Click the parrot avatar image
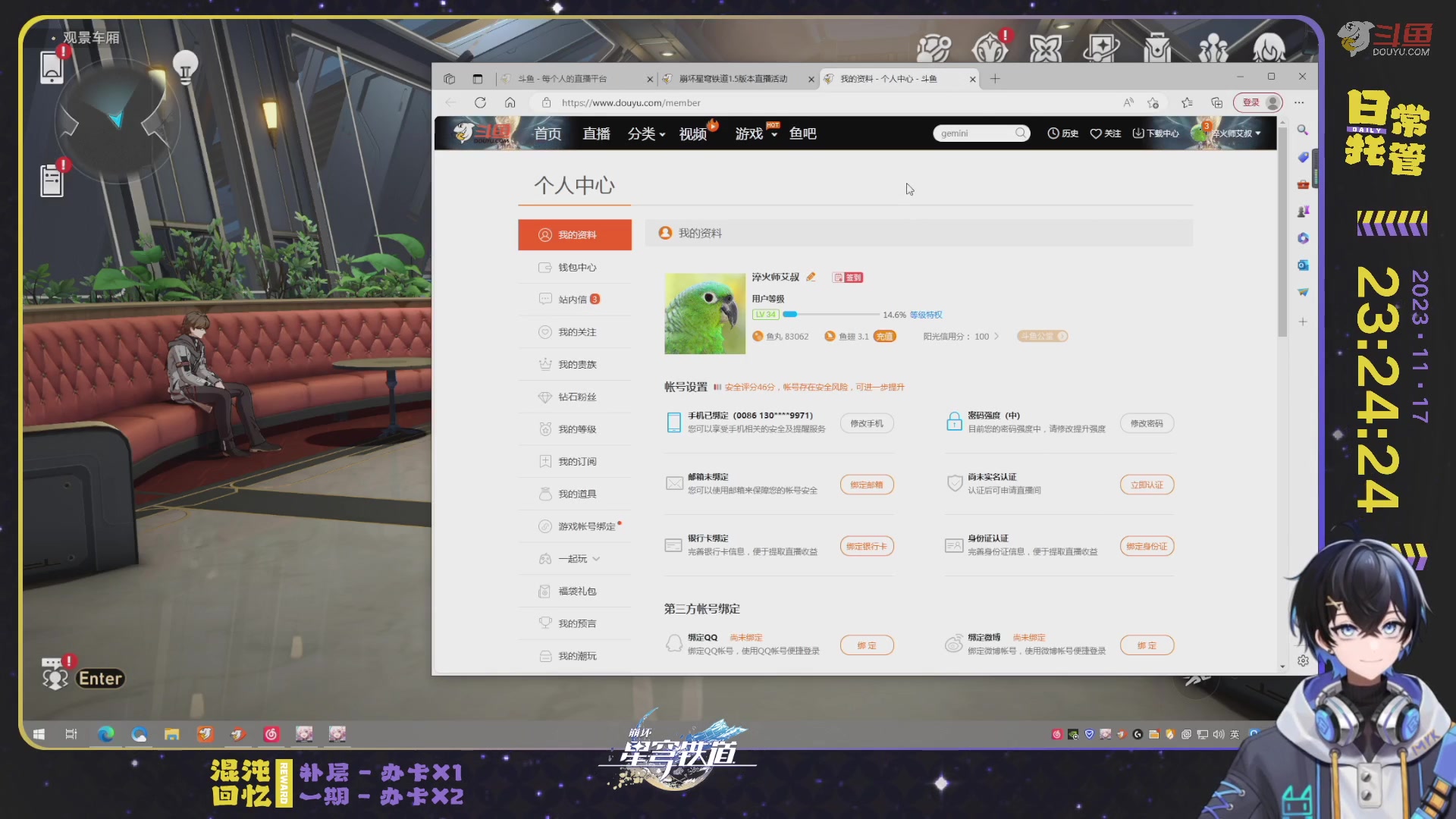1456x819 pixels. pos(704,313)
